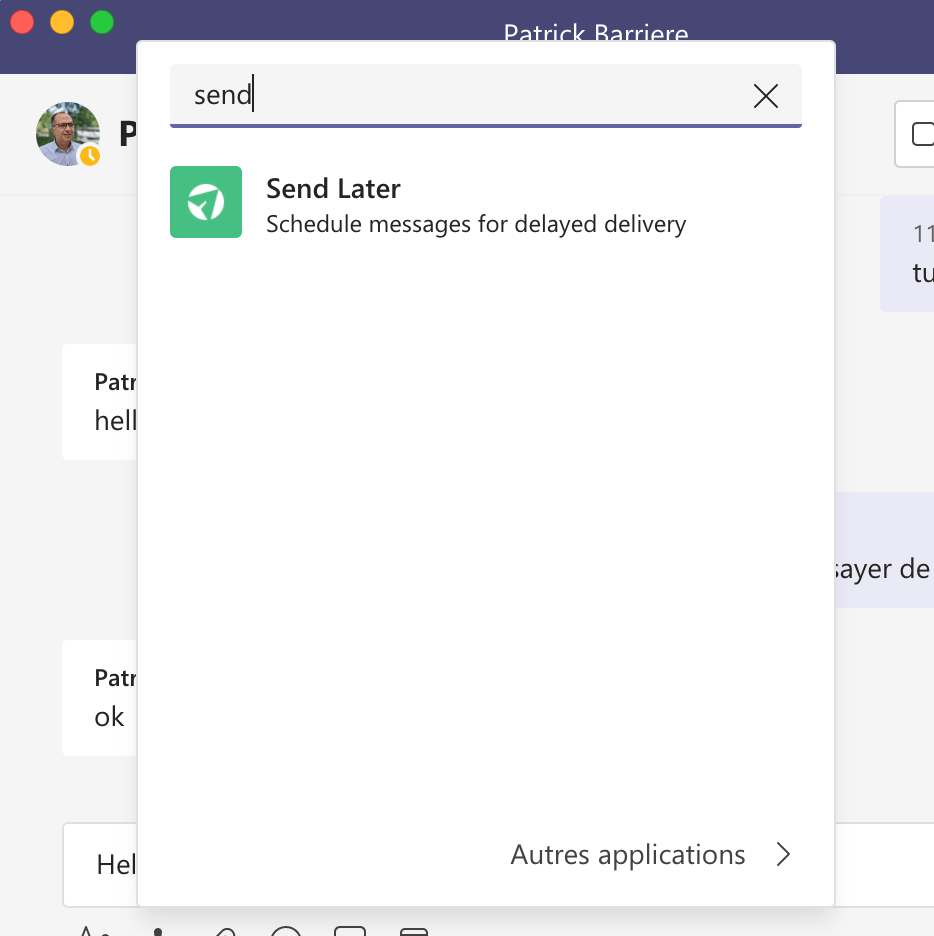The width and height of the screenshot is (934, 936).
Task: Expand the chevron beside Autres applications
Action: 784,855
